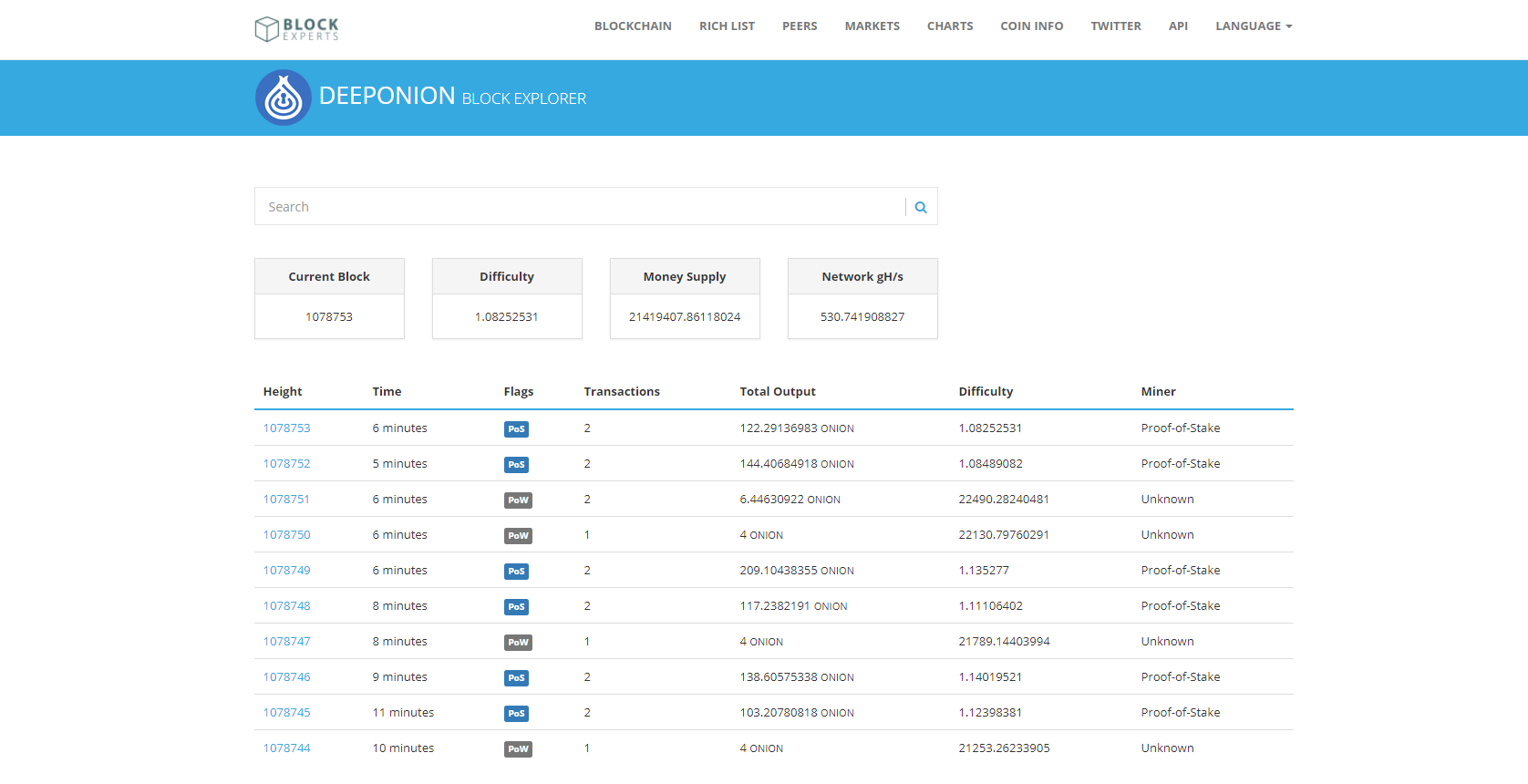This screenshot has width=1528, height=784.
Task: Click the Height column header
Action: (283, 391)
